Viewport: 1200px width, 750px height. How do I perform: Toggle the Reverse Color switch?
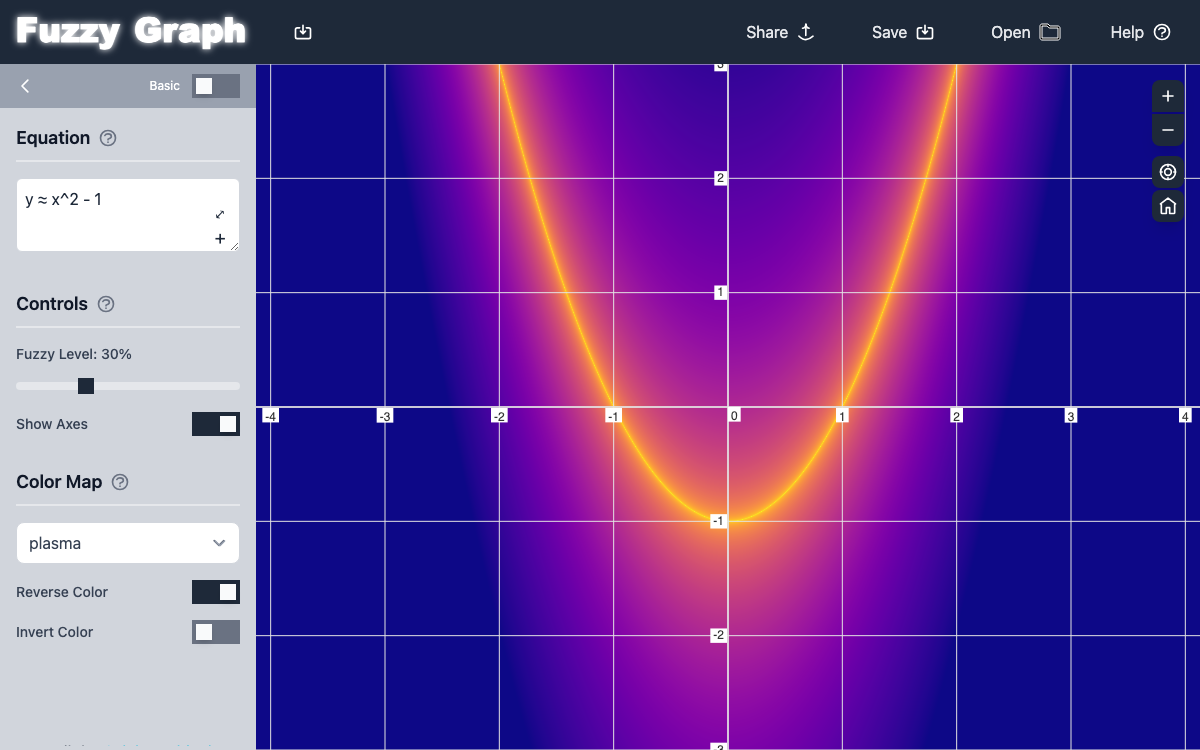point(216,592)
